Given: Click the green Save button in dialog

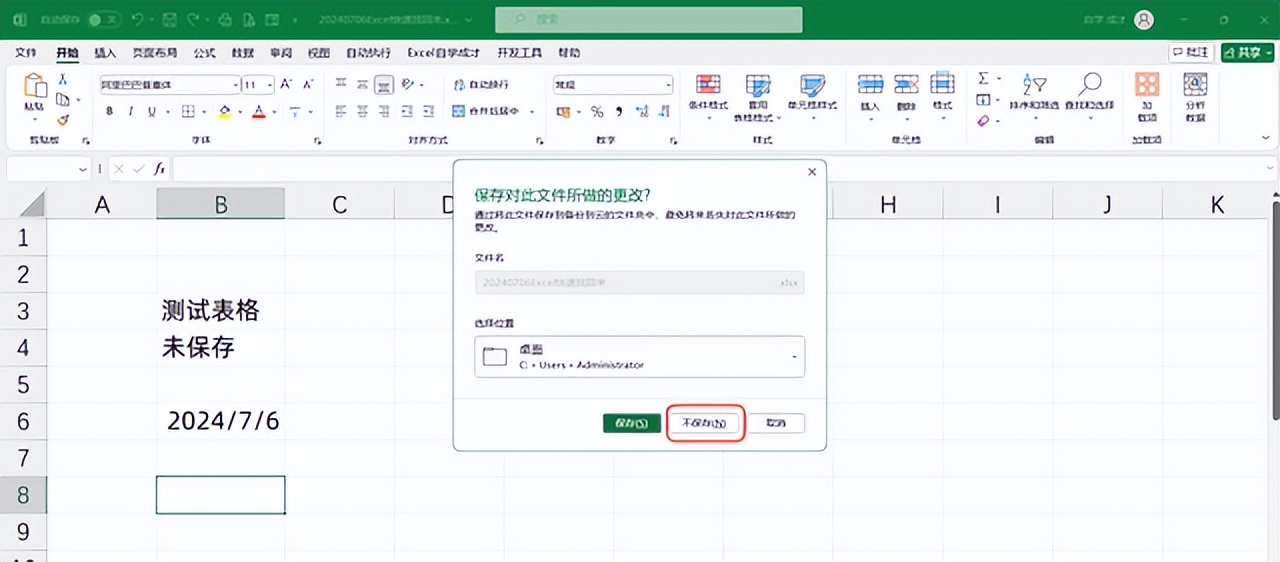Looking at the screenshot, I should (x=631, y=423).
